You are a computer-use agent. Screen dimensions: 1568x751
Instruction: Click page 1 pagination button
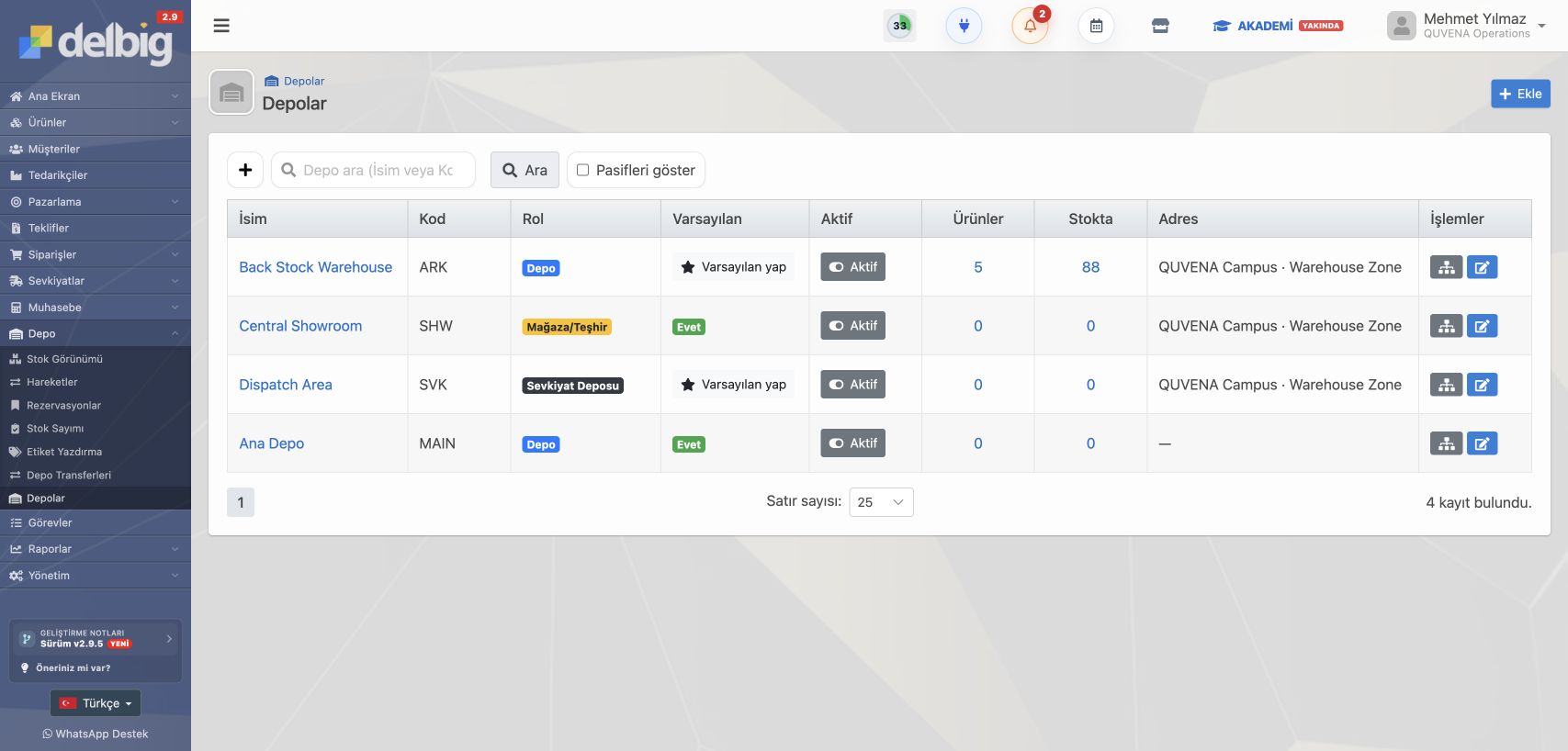point(241,502)
